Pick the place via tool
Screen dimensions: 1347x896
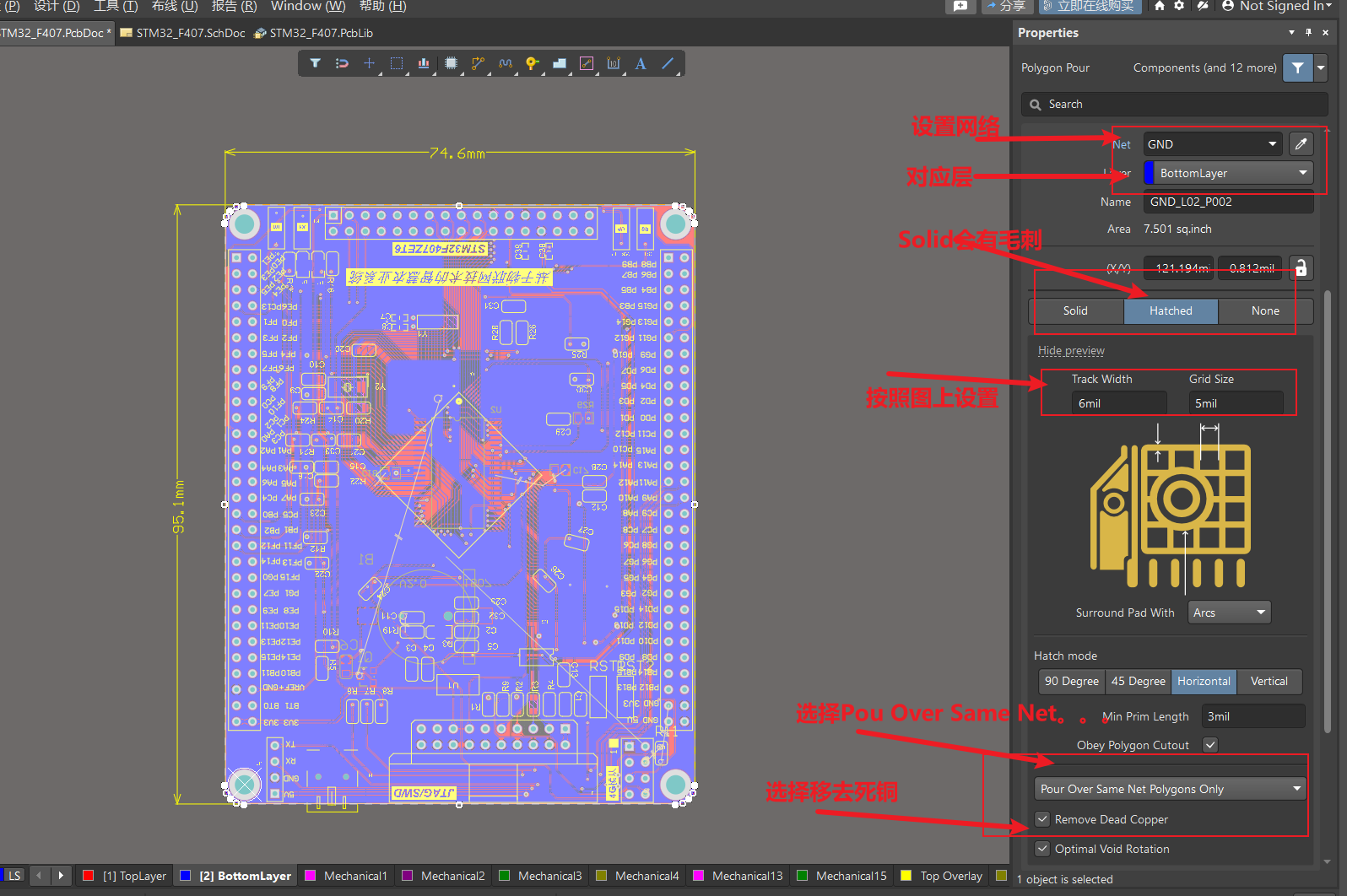pos(532,63)
